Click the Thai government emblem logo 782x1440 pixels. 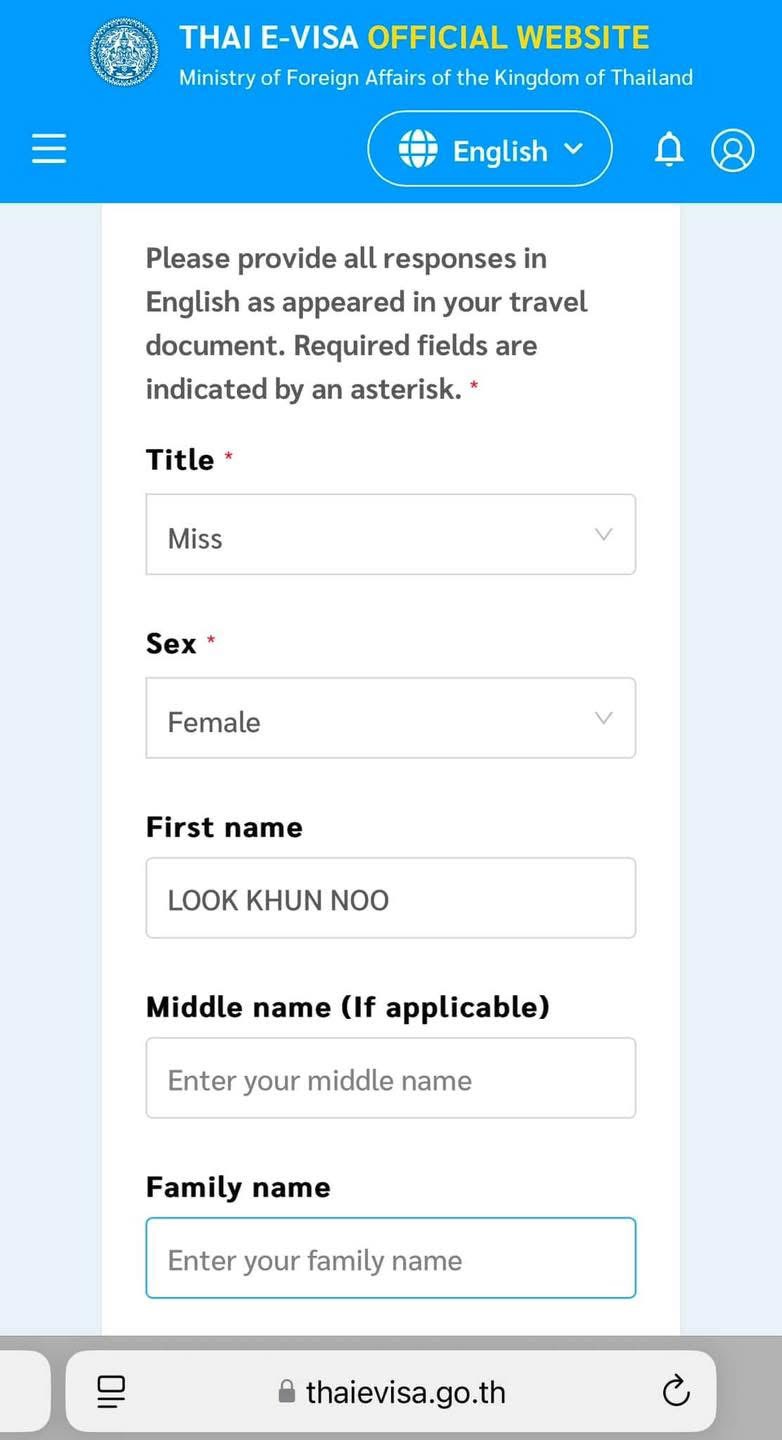click(x=125, y=51)
